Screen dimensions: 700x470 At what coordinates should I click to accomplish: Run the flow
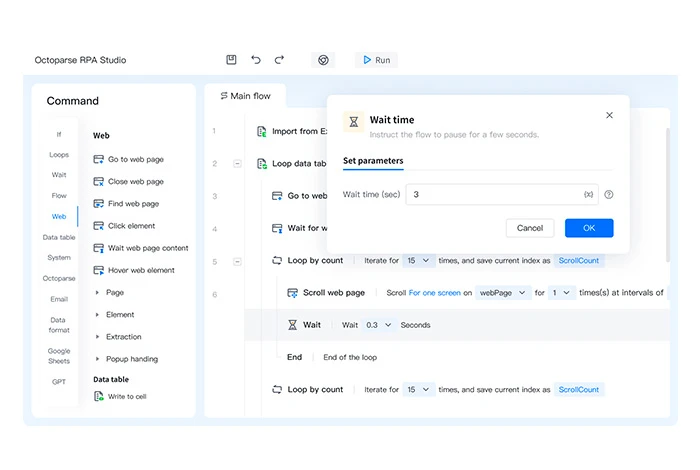coord(376,60)
